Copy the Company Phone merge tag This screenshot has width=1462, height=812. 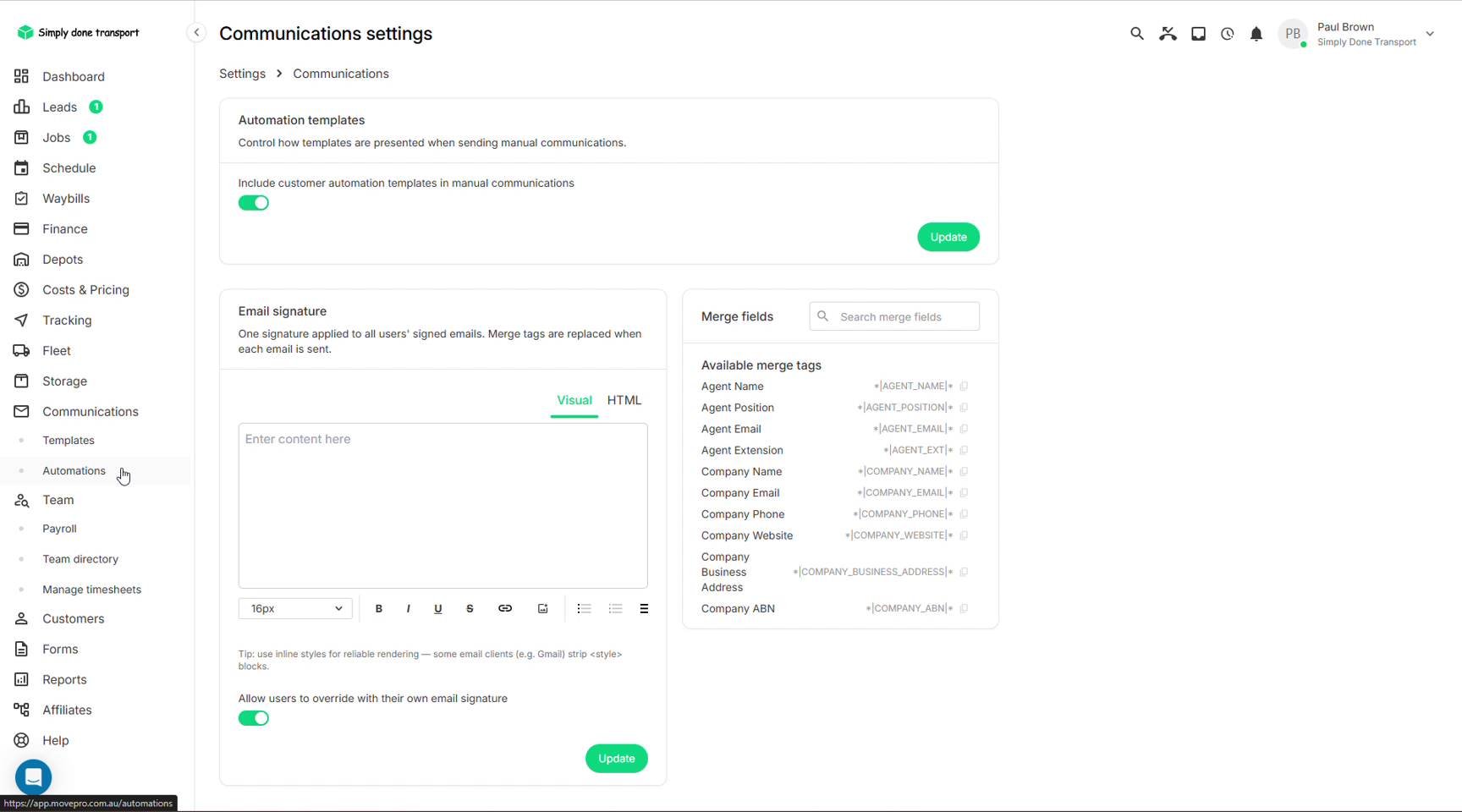click(964, 514)
